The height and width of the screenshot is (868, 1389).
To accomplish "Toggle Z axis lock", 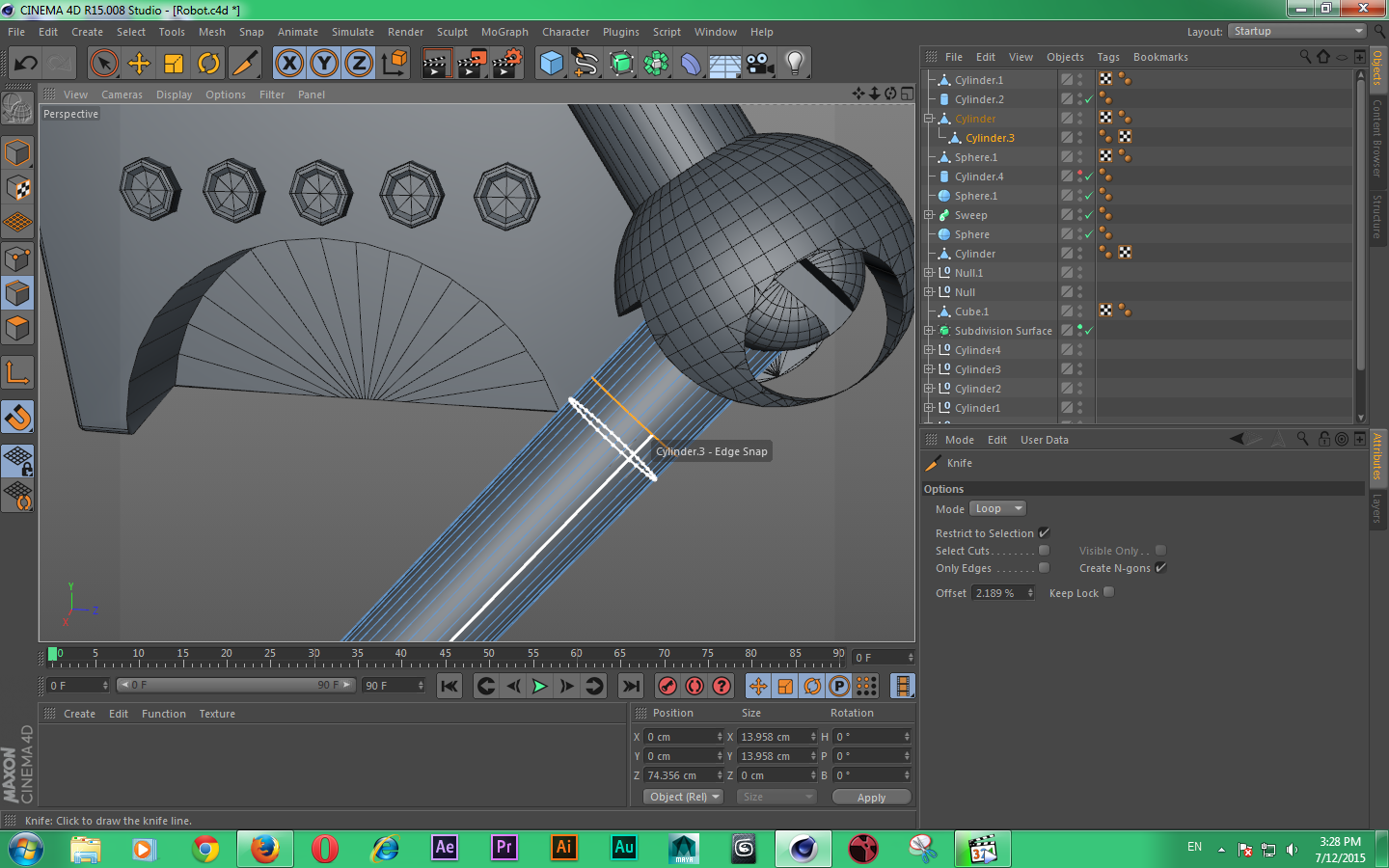I will [359, 64].
